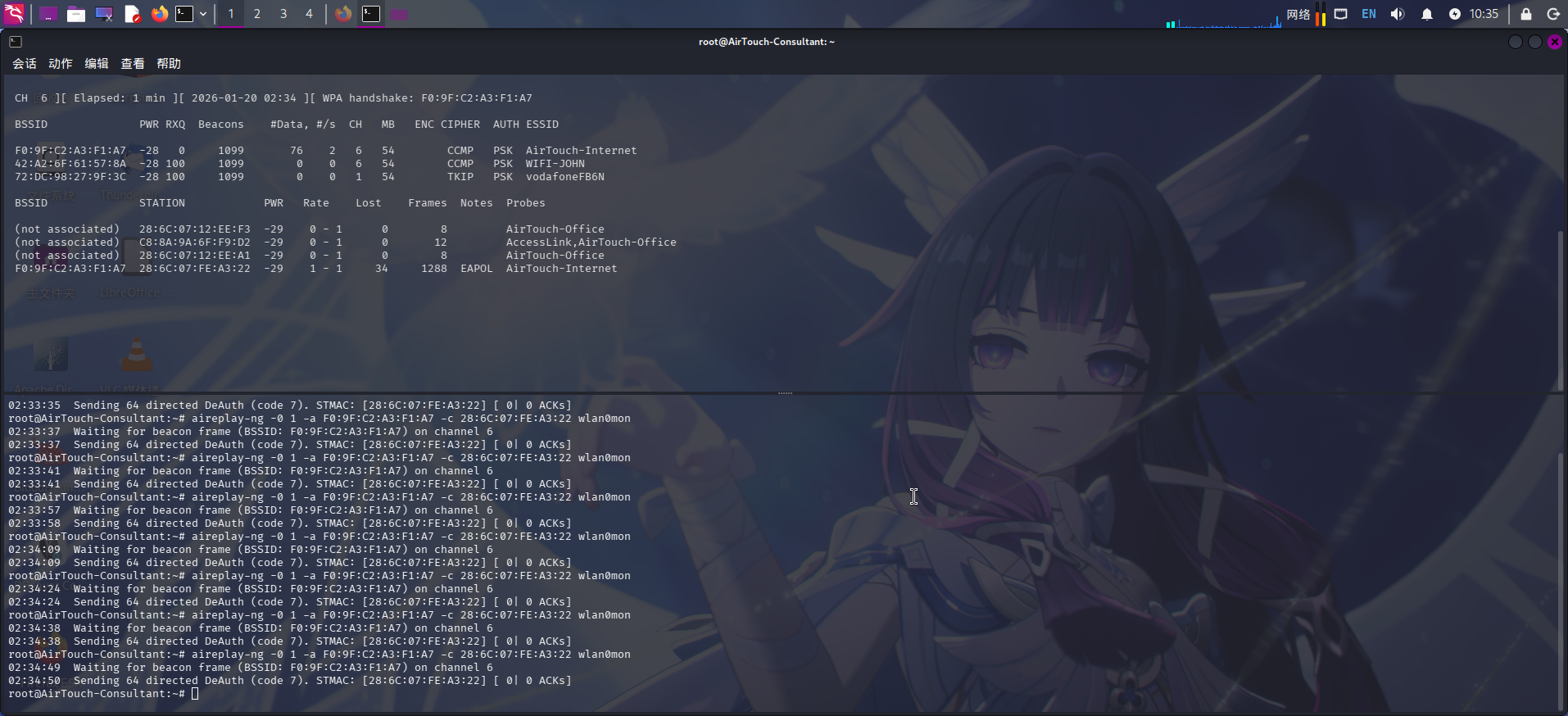Screen dimensions: 1568x716
Task: Click the AirTouch-Internet ESSID in AP table
Action: (x=582, y=151)
